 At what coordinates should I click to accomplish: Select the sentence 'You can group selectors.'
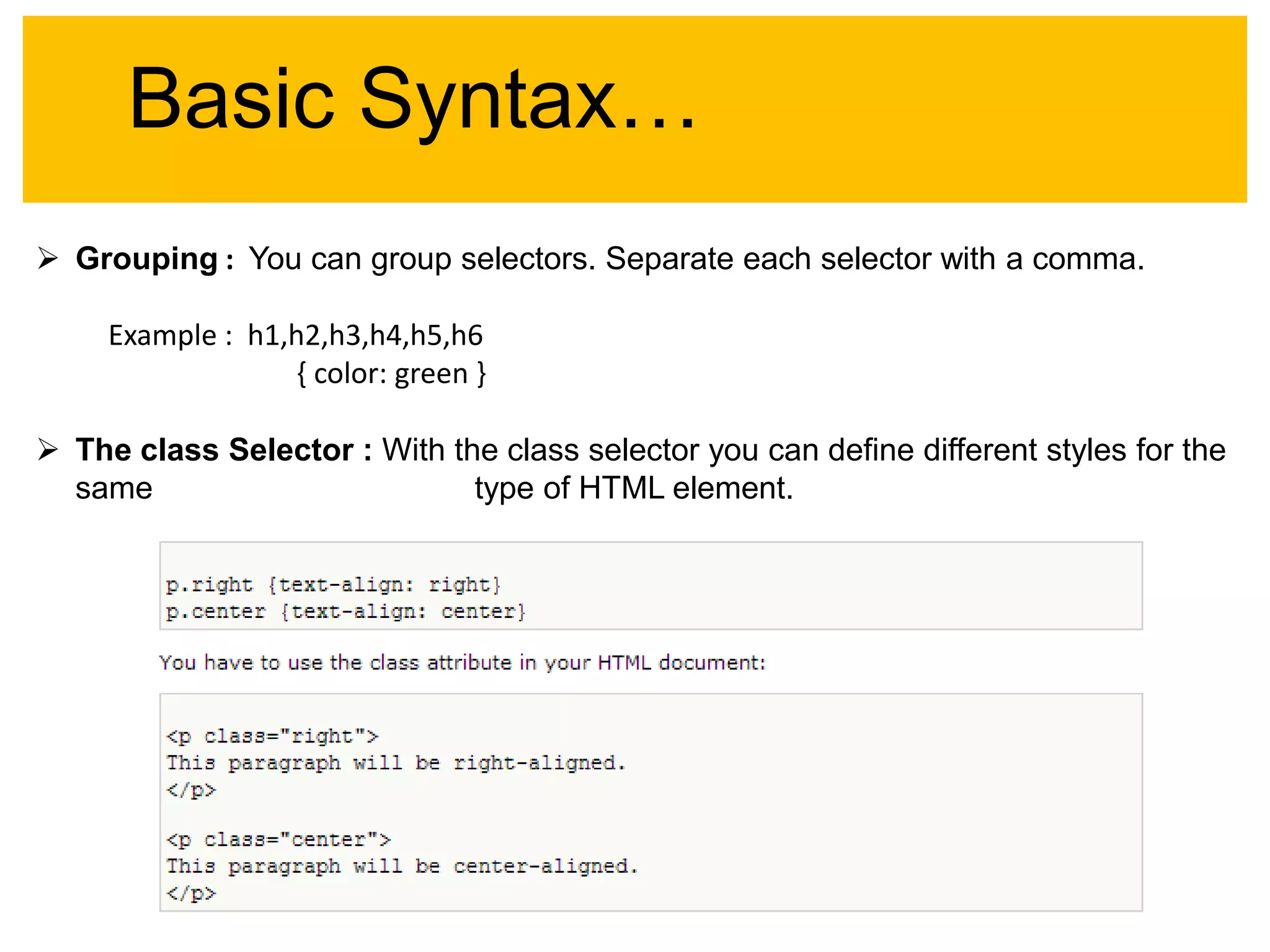coord(422,259)
